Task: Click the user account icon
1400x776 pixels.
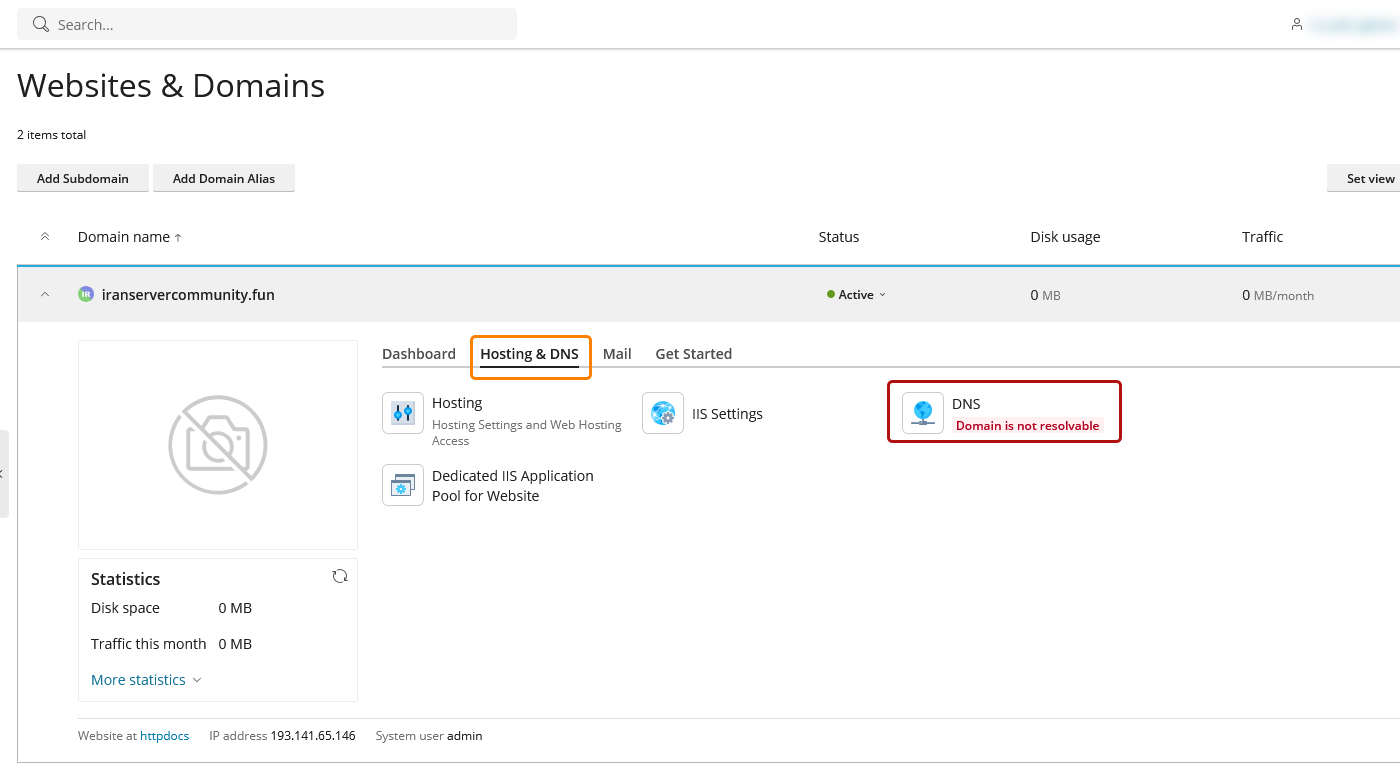Action: click(1297, 24)
